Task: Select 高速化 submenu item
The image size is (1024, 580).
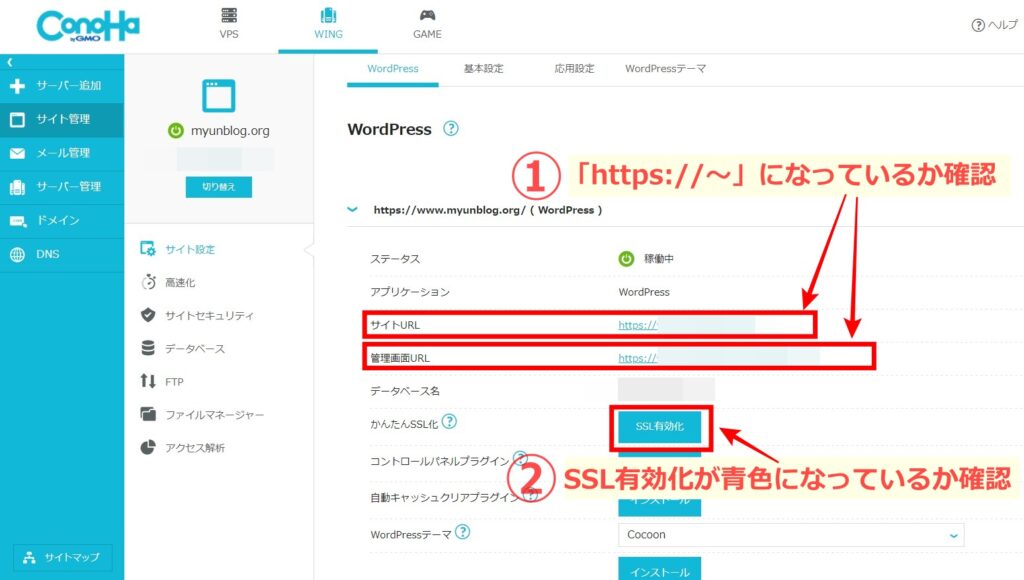Action: click(180, 282)
